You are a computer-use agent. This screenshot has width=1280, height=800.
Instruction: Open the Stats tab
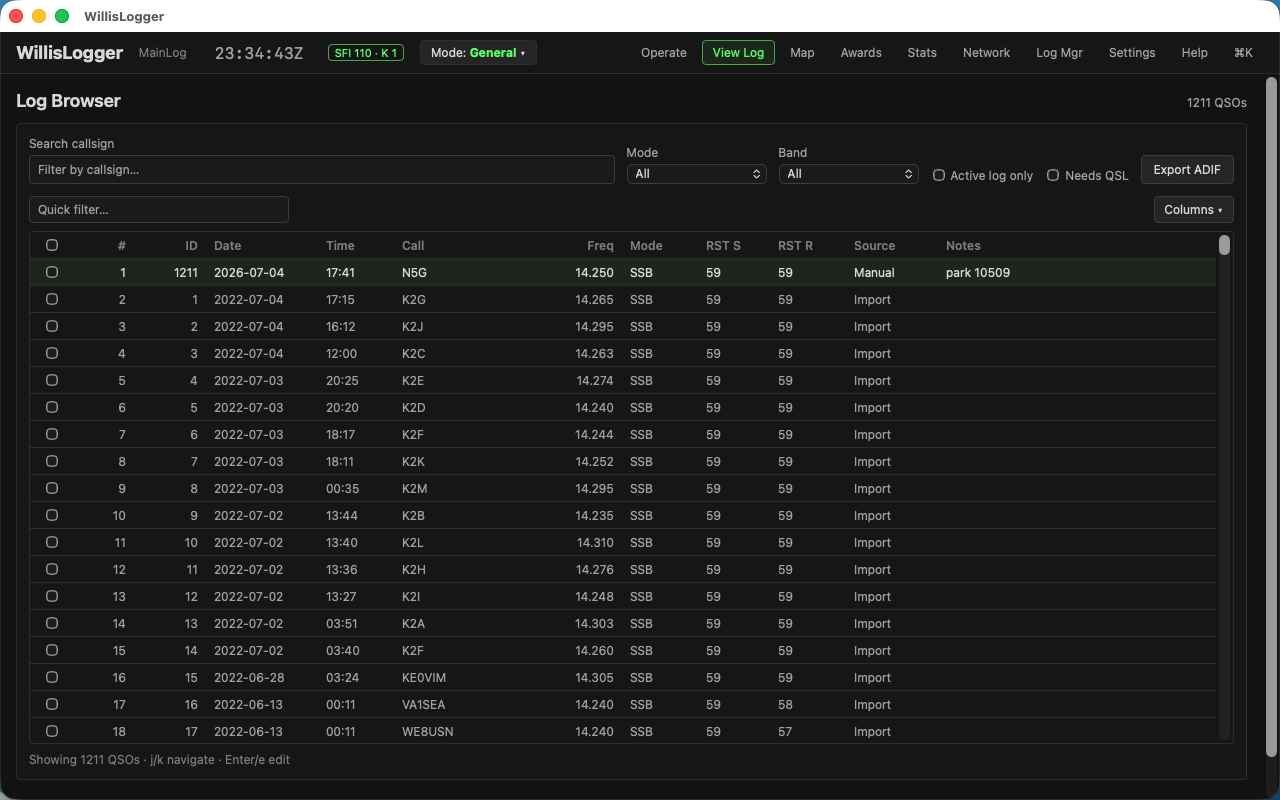click(922, 53)
